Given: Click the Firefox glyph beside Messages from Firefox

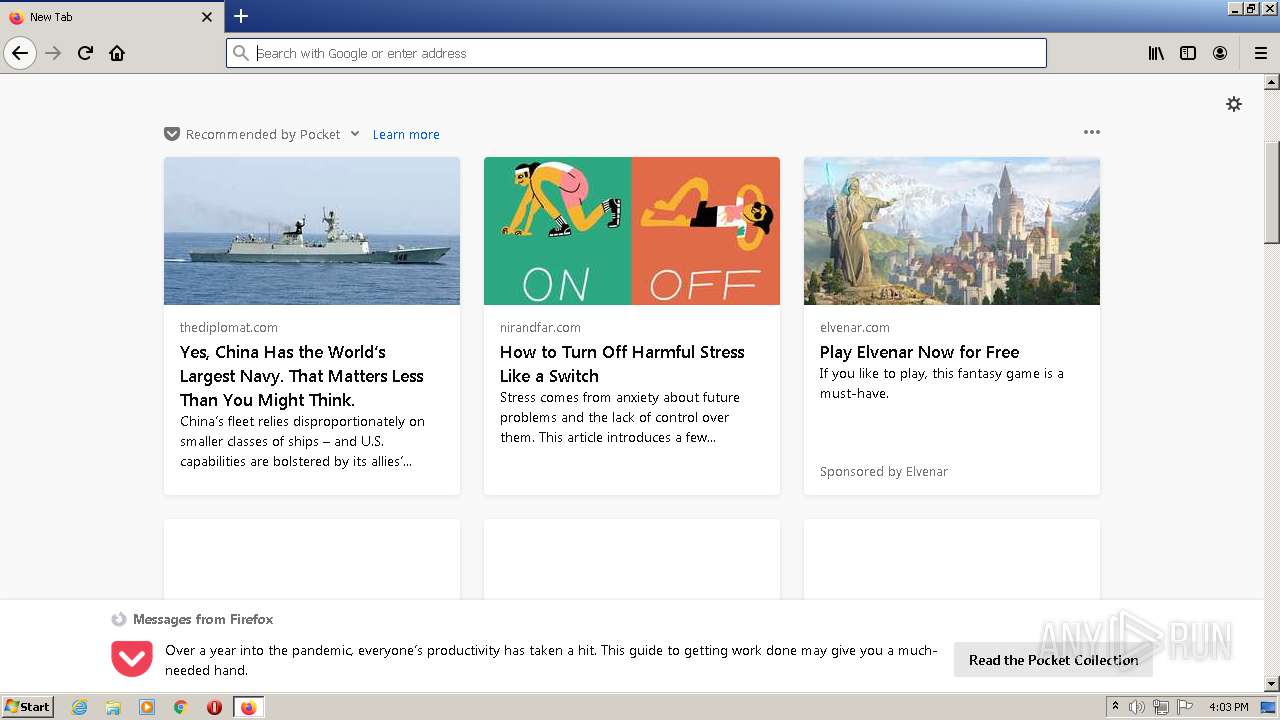Looking at the screenshot, I should (x=119, y=619).
